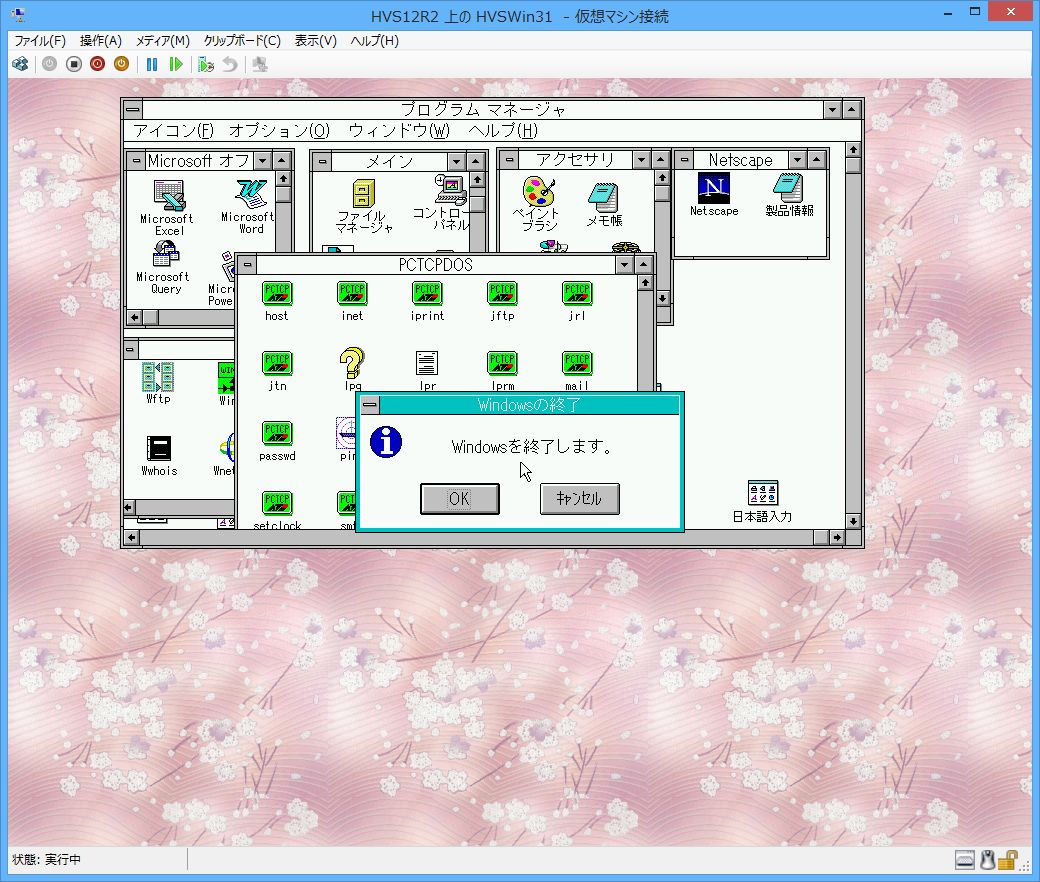Select the lpr document icon

click(427, 370)
